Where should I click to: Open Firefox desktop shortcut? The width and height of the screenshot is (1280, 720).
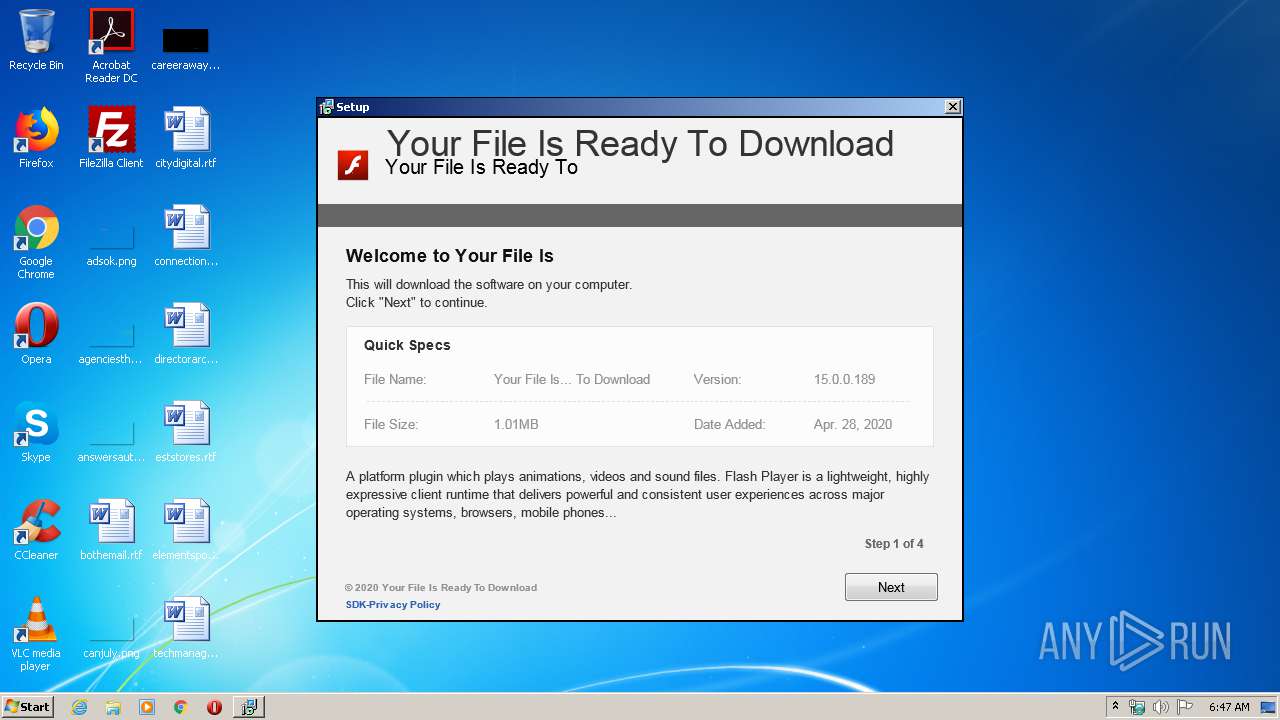click(36, 138)
